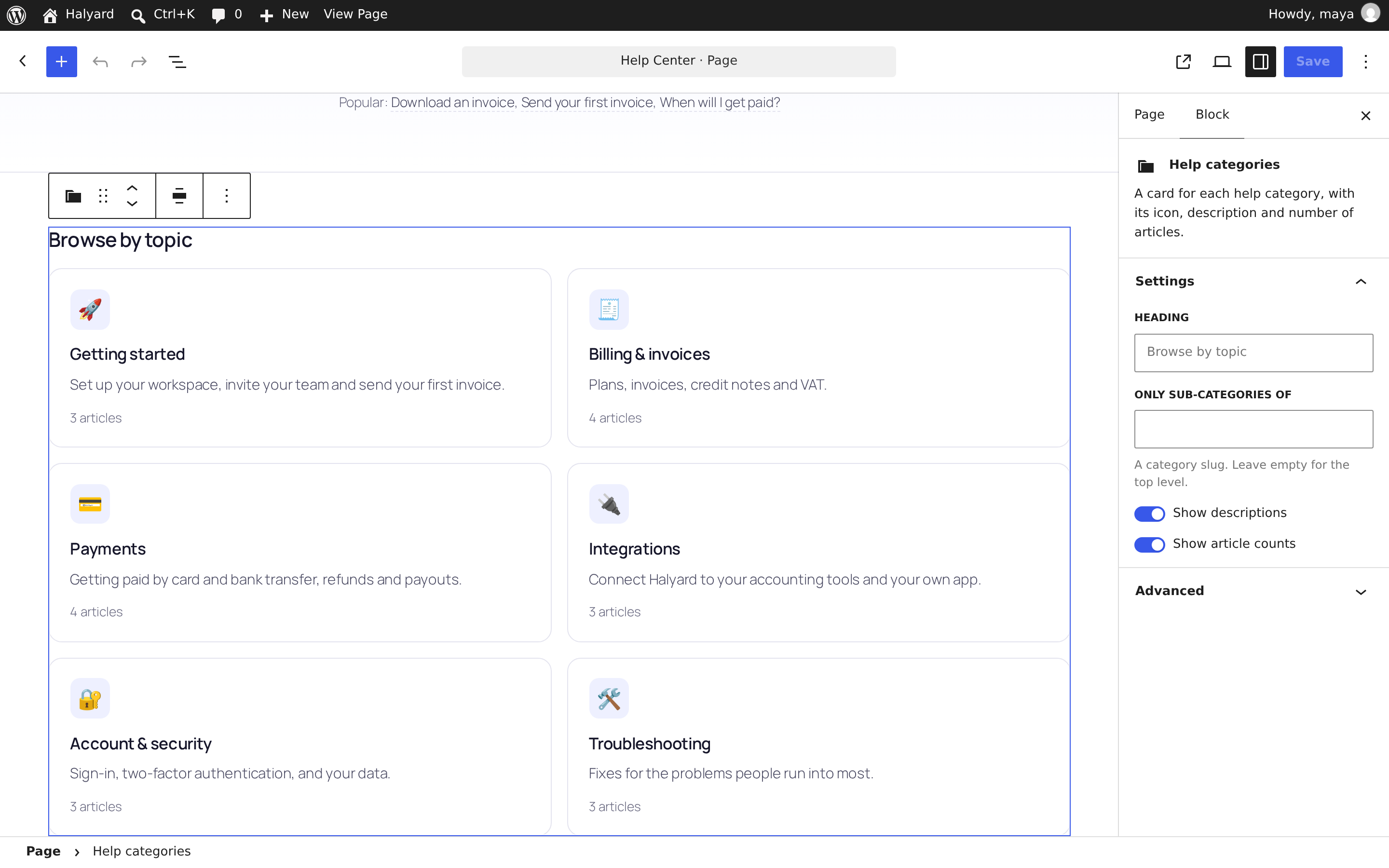The width and height of the screenshot is (1389, 868).
Task: Toggle Show descriptions off
Action: (x=1150, y=514)
